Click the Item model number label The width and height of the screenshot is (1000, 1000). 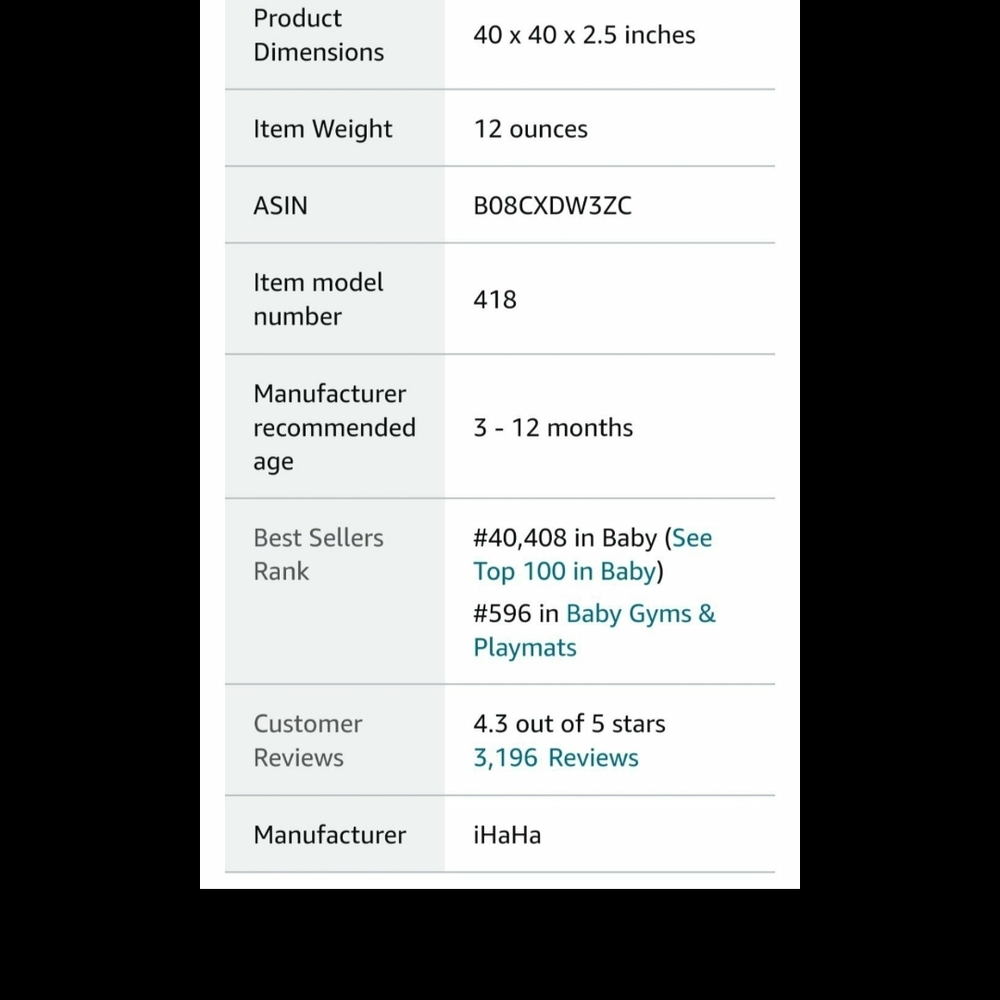tap(318, 299)
